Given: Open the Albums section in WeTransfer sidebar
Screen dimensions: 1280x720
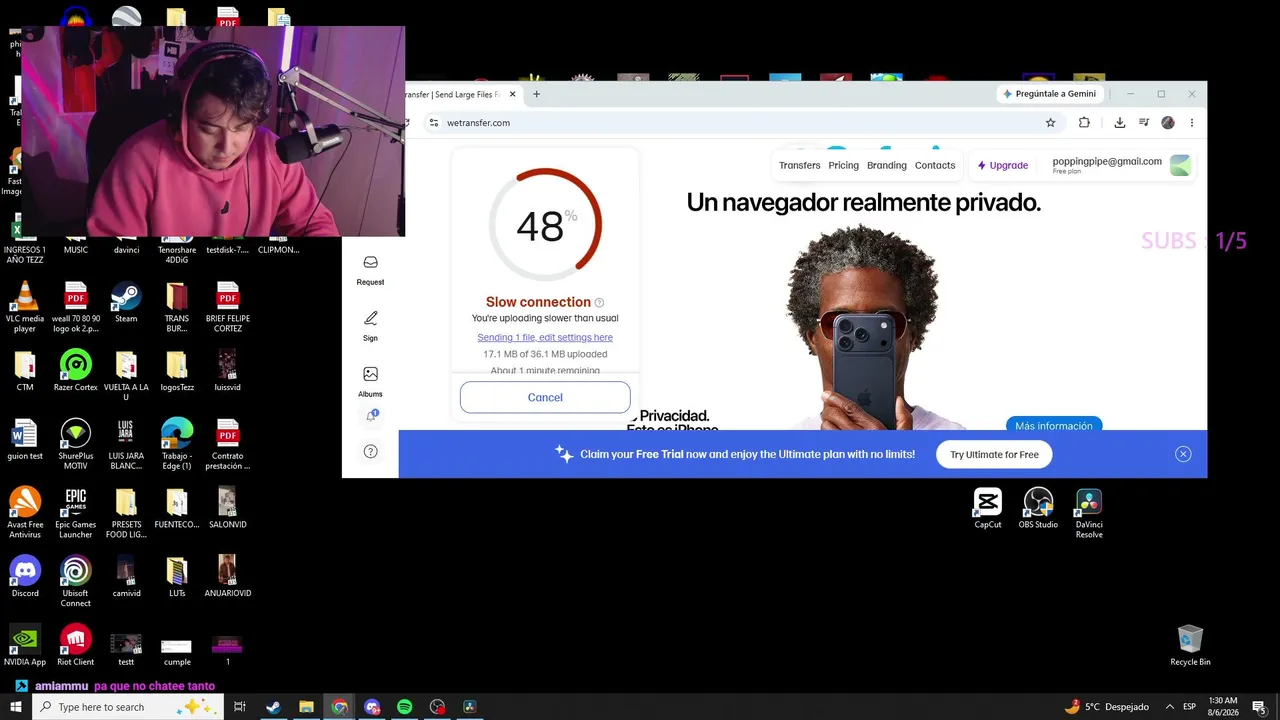Looking at the screenshot, I should pyautogui.click(x=370, y=382).
